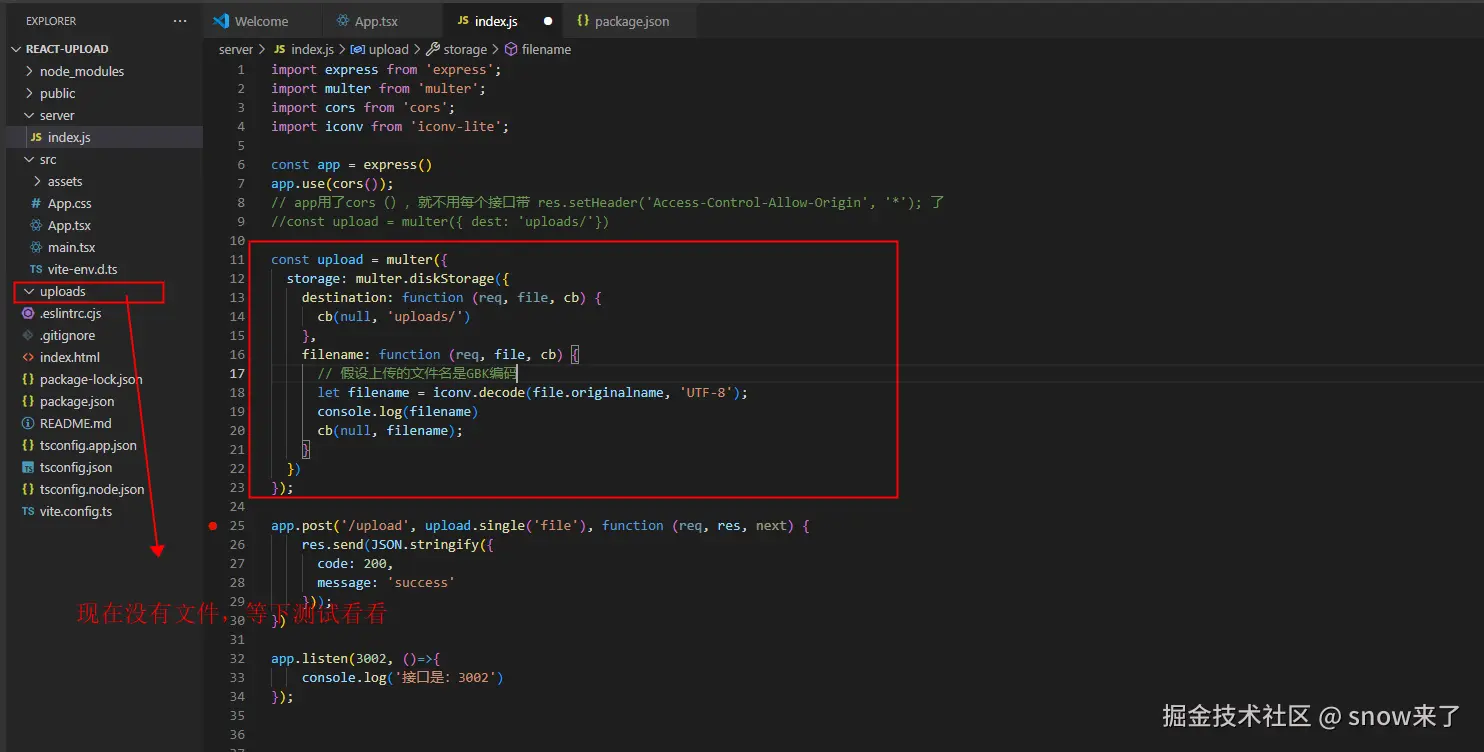Collapse the uploads folder
Screen dimensions: 1484x752
click(29, 291)
